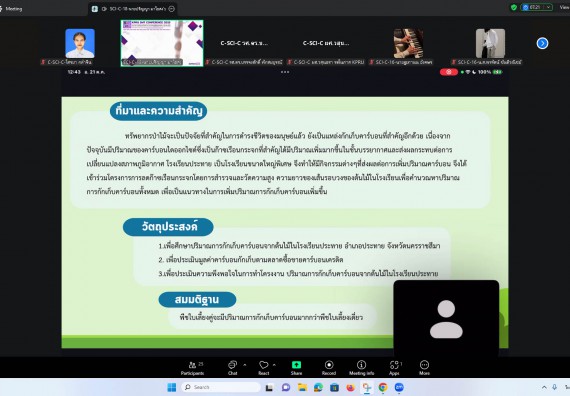
Task: Click the taskbar Search box
Action: 221,387
